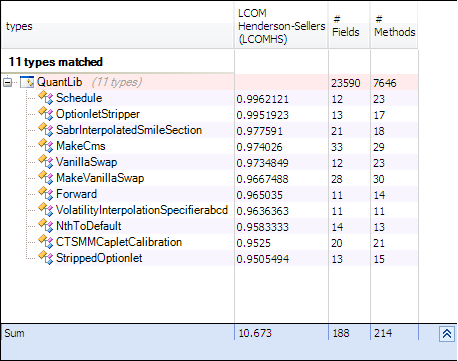Click the MakeCms type icon
This screenshot has width=458, height=361.
click(46, 146)
